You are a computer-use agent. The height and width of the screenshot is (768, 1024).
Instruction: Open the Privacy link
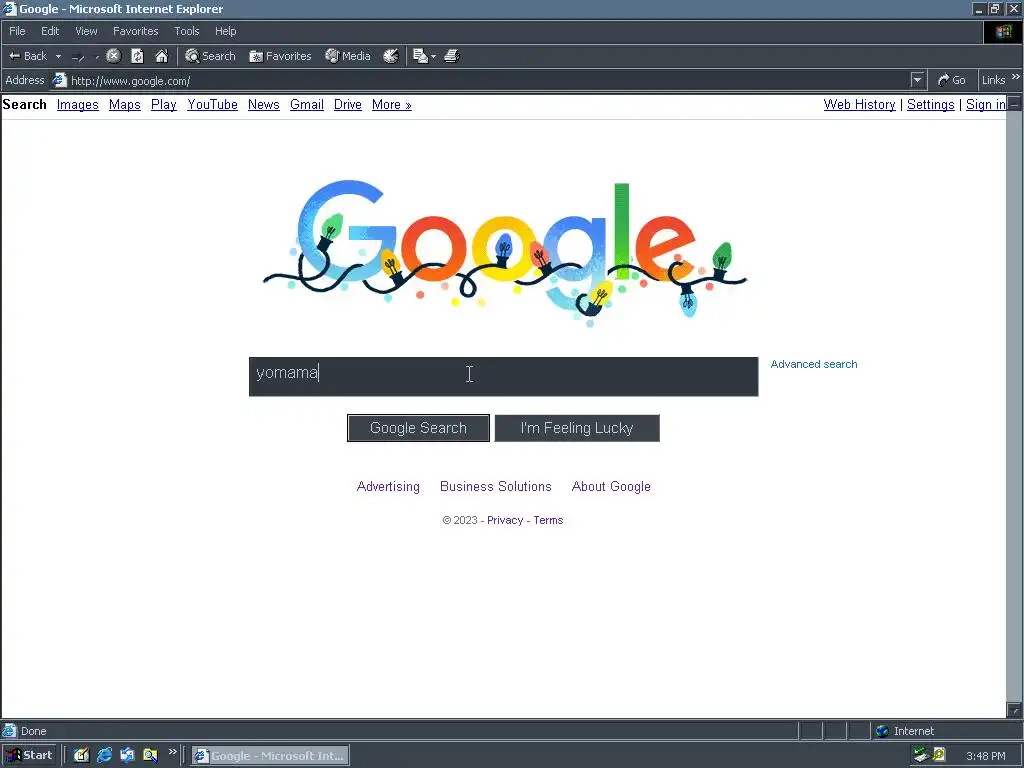505,520
